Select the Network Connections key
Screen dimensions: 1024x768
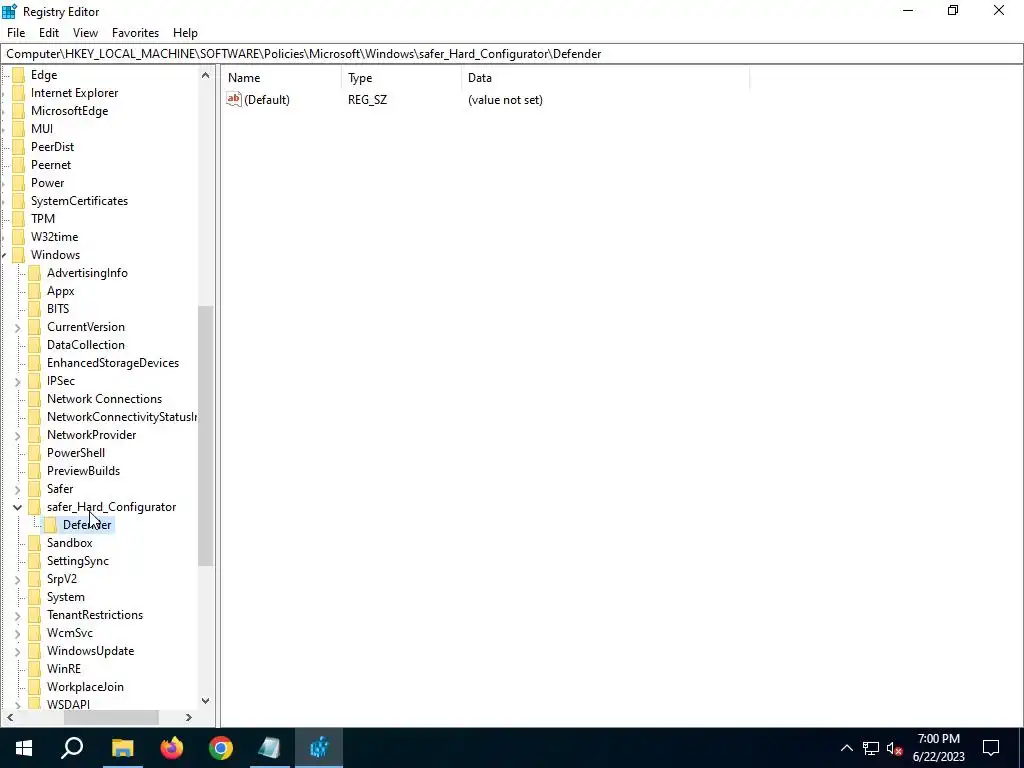click(104, 399)
